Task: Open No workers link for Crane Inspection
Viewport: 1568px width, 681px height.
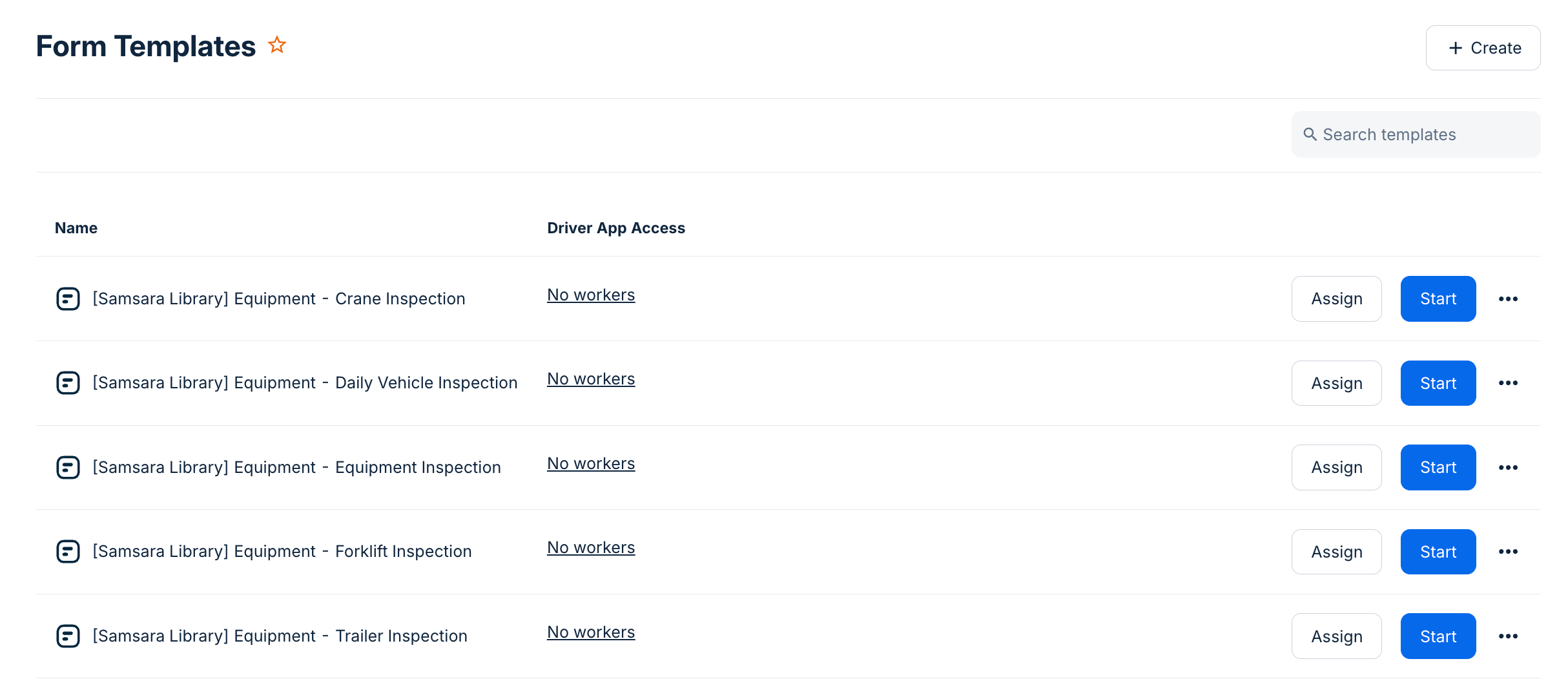Action: 591,295
